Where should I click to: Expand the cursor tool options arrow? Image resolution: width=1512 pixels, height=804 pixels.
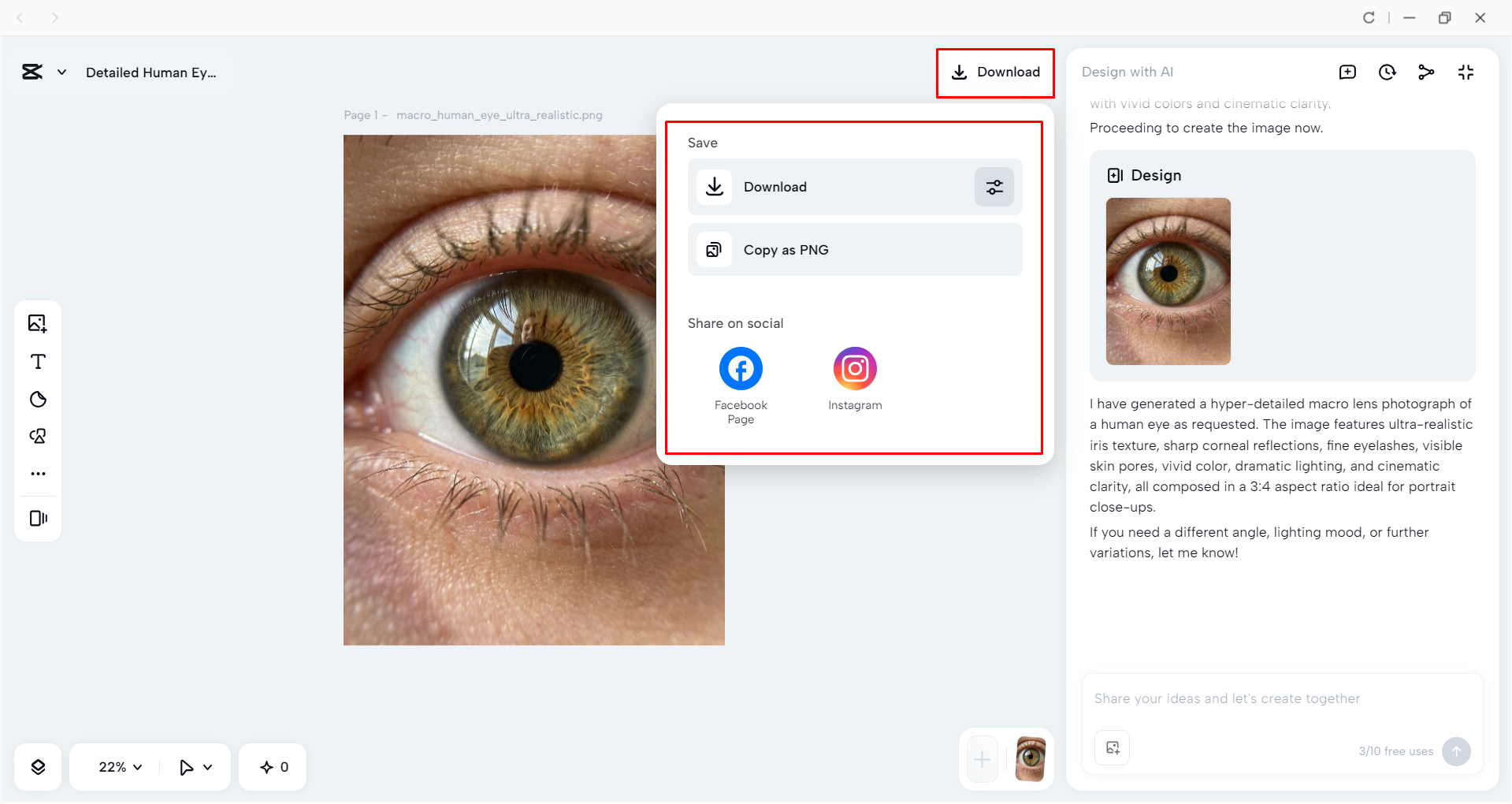208,767
